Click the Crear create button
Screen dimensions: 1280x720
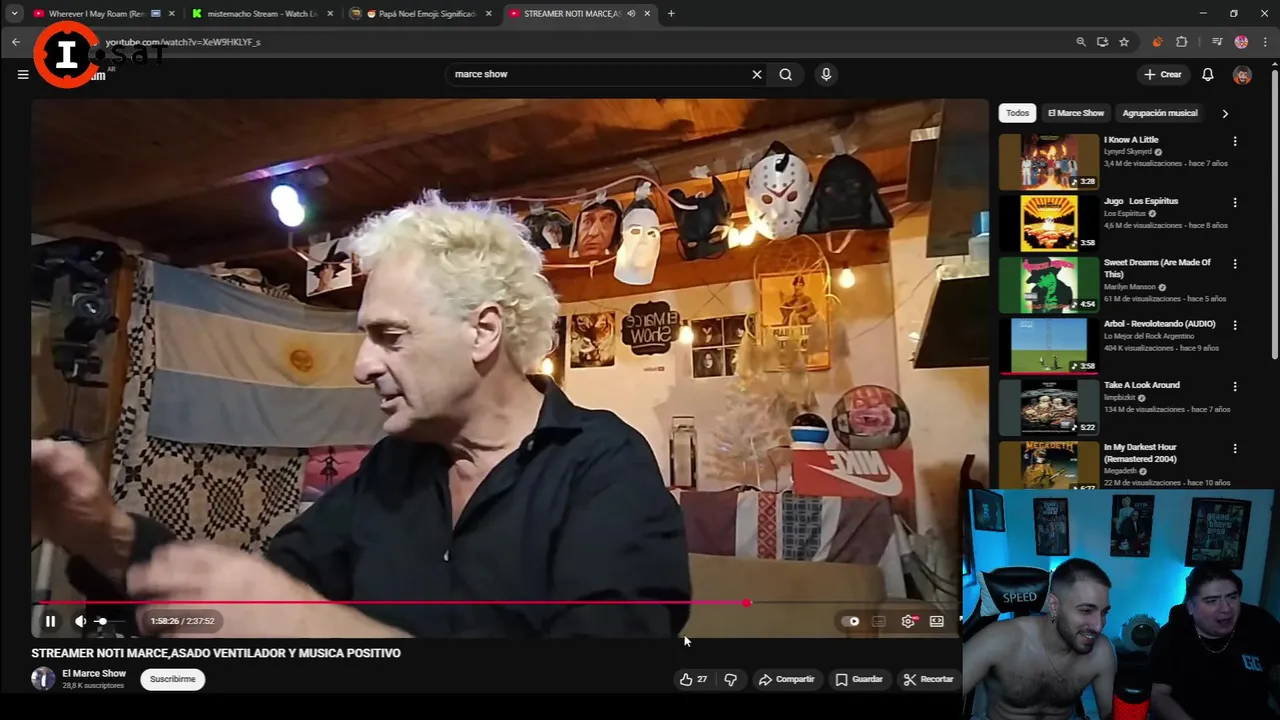point(1163,74)
